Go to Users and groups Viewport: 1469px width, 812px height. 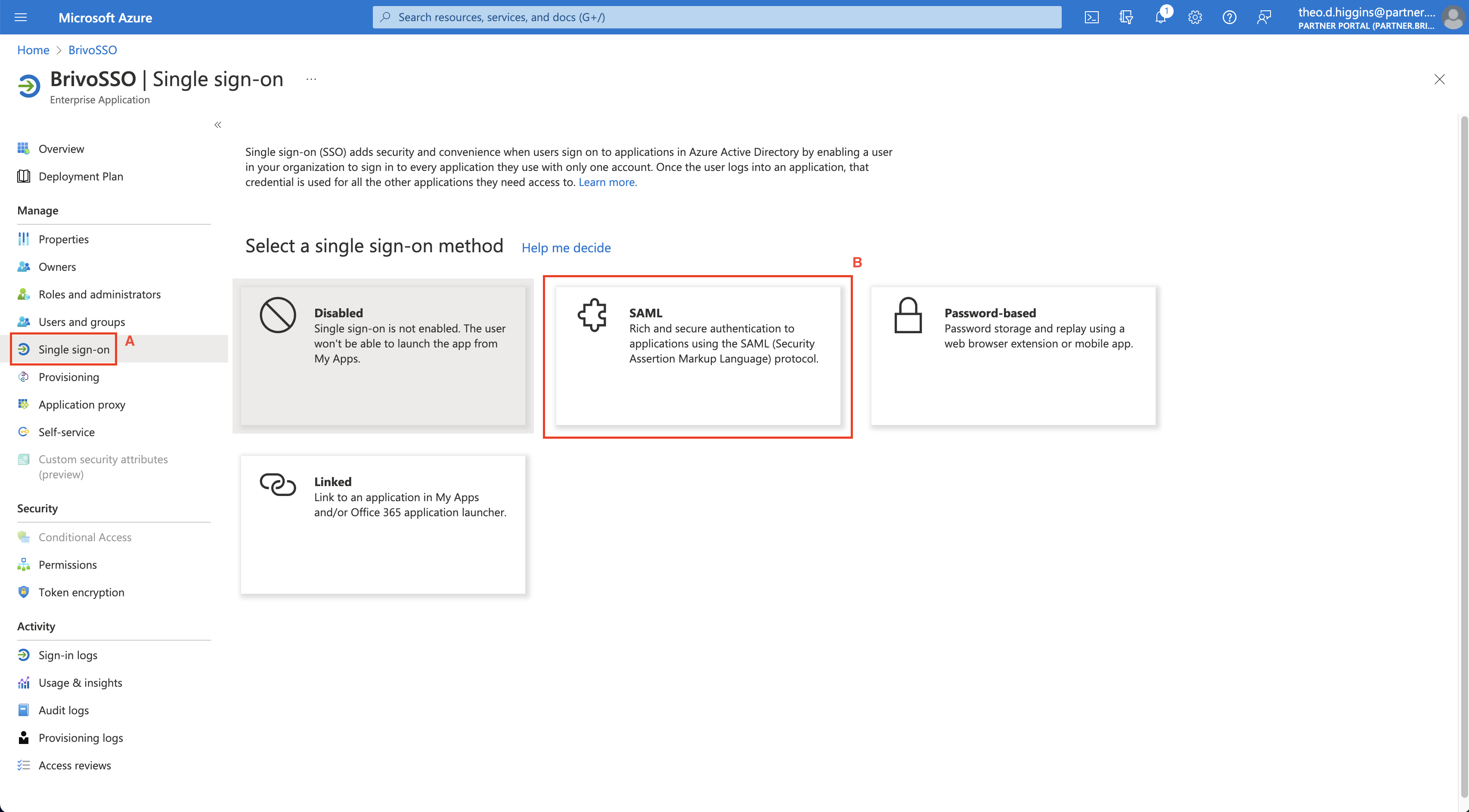(81, 322)
